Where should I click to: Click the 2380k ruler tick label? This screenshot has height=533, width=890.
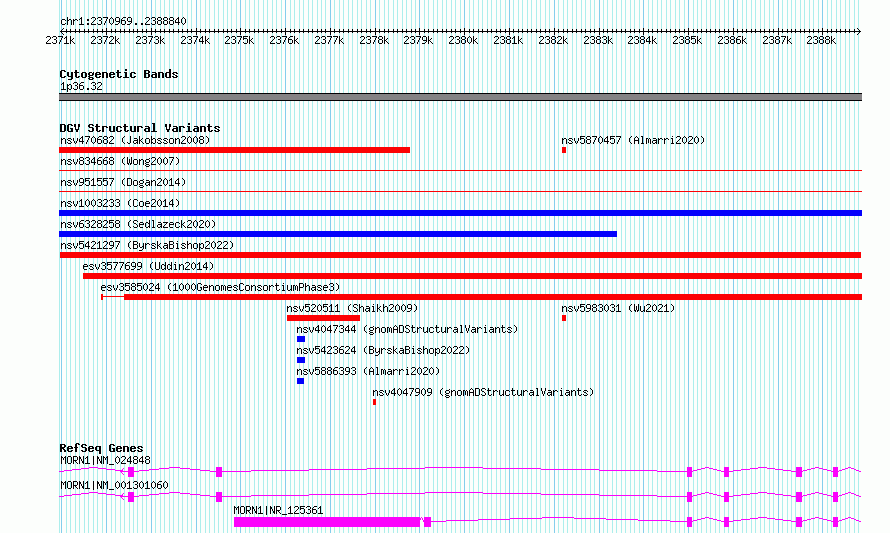point(463,41)
